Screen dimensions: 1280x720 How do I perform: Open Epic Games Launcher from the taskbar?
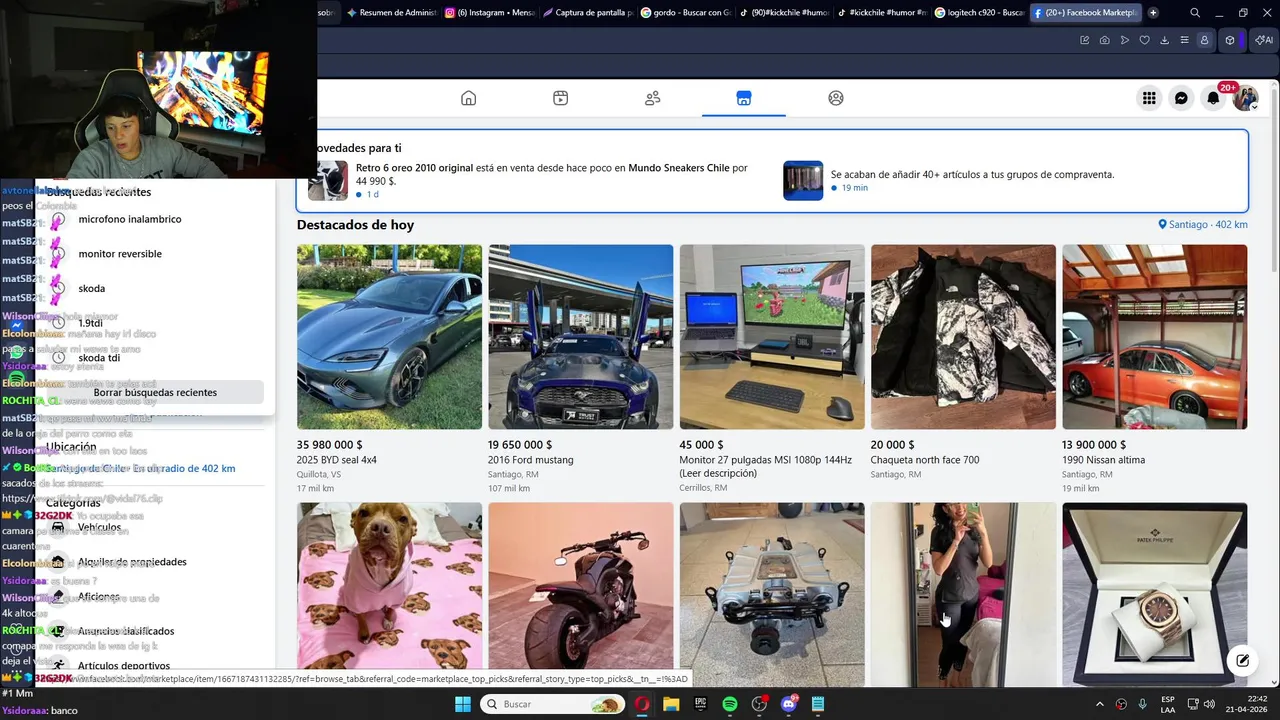click(701, 704)
